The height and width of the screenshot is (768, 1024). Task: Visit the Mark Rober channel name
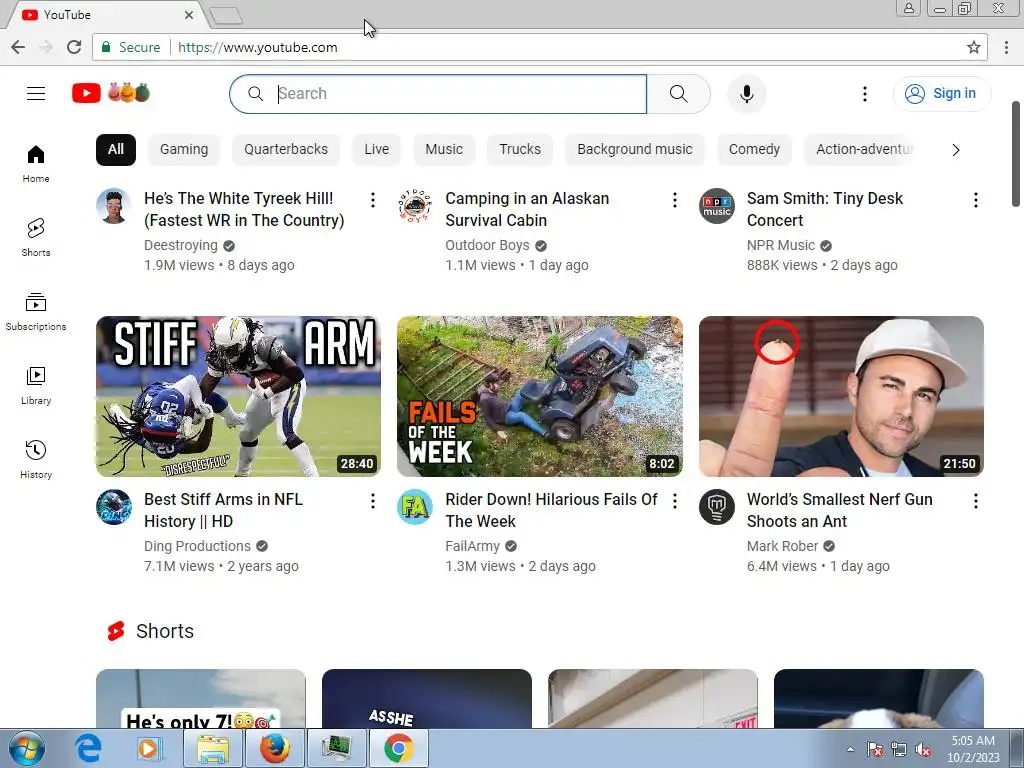(782, 546)
